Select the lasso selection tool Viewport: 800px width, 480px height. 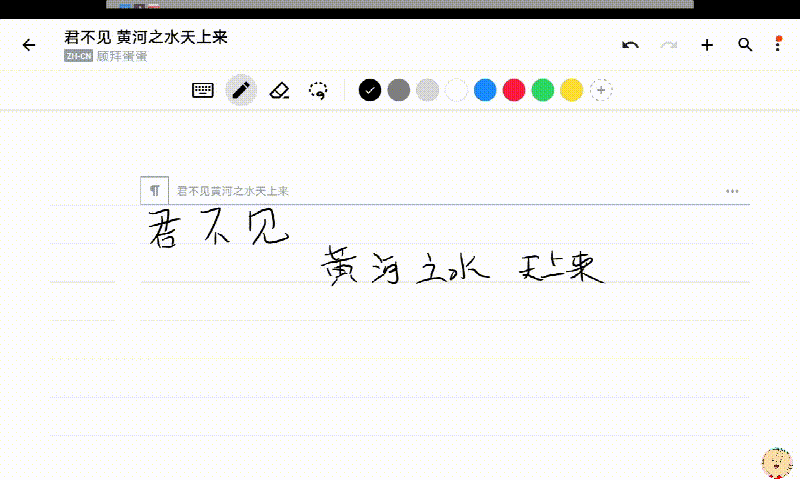coord(318,91)
